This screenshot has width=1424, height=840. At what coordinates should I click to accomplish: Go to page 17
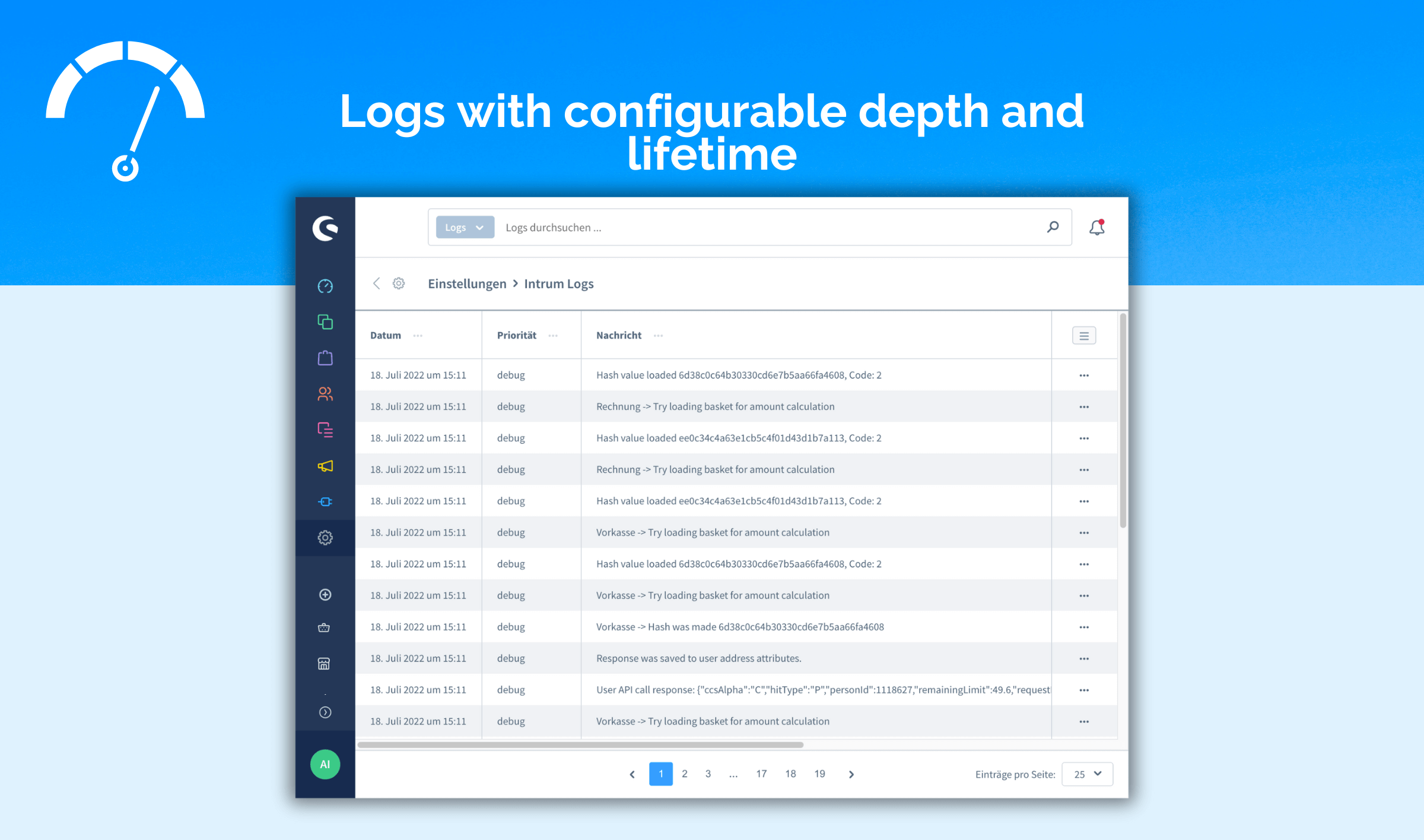coord(762,774)
